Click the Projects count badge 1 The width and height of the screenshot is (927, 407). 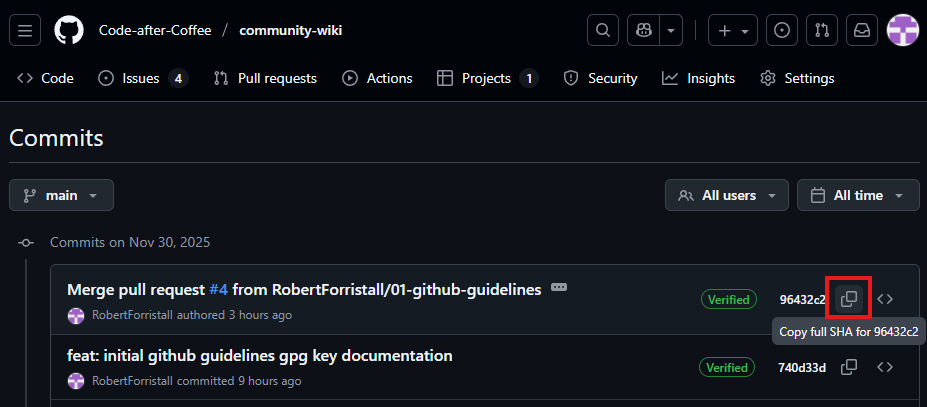point(529,78)
